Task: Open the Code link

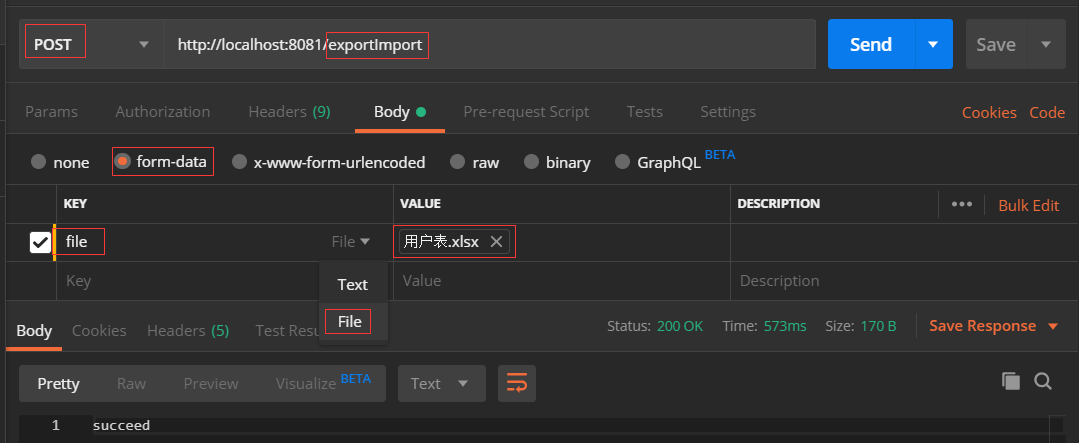Action: tap(1047, 113)
